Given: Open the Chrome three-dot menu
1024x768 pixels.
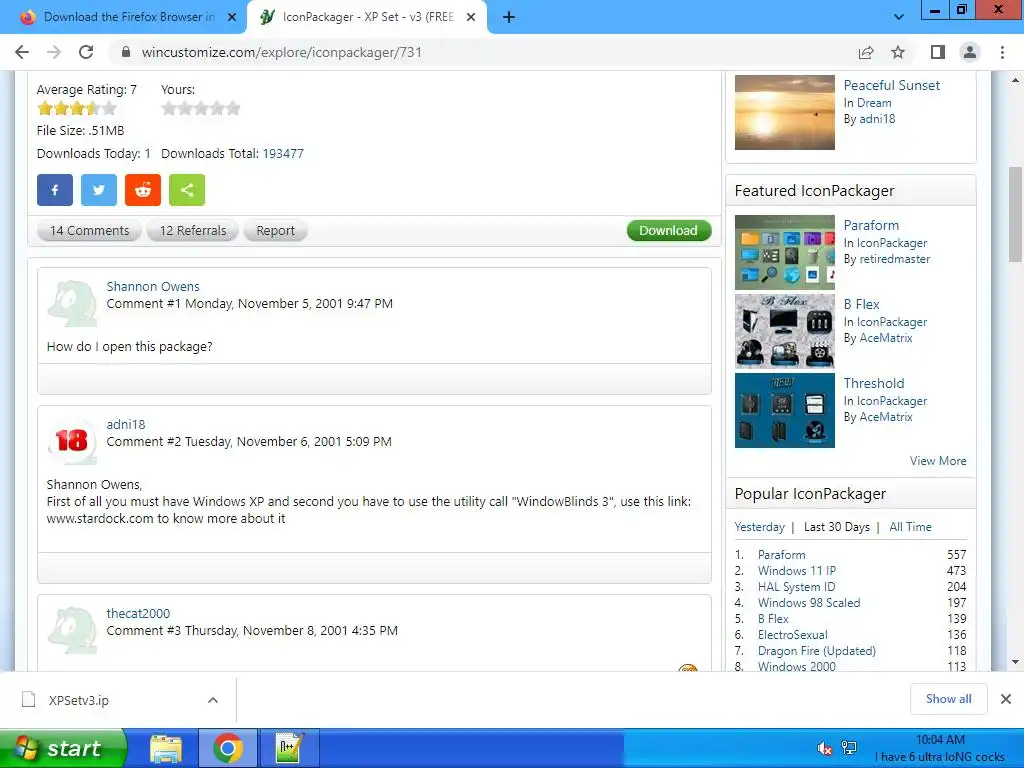Looking at the screenshot, I should [1002, 52].
